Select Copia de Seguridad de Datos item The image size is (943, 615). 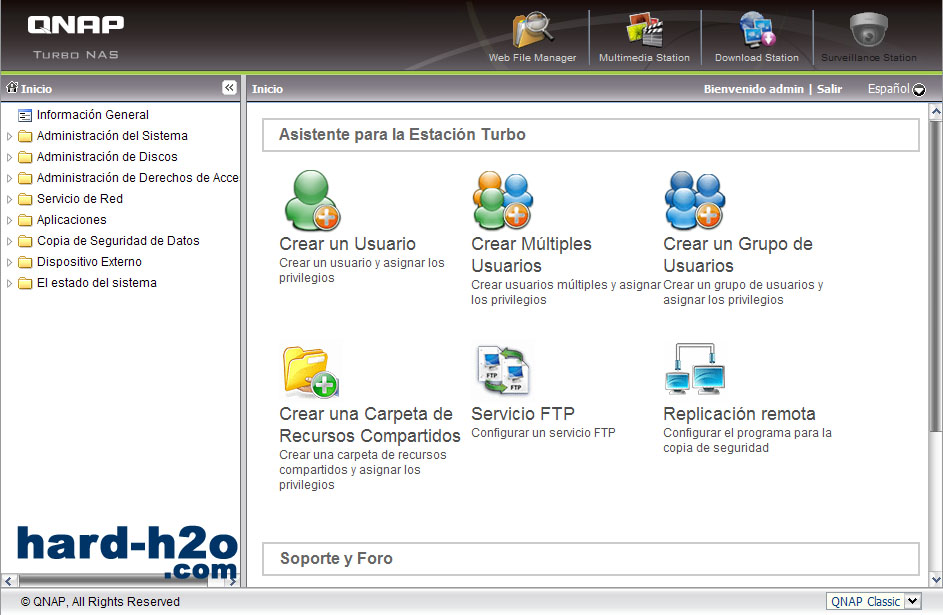(118, 240)
